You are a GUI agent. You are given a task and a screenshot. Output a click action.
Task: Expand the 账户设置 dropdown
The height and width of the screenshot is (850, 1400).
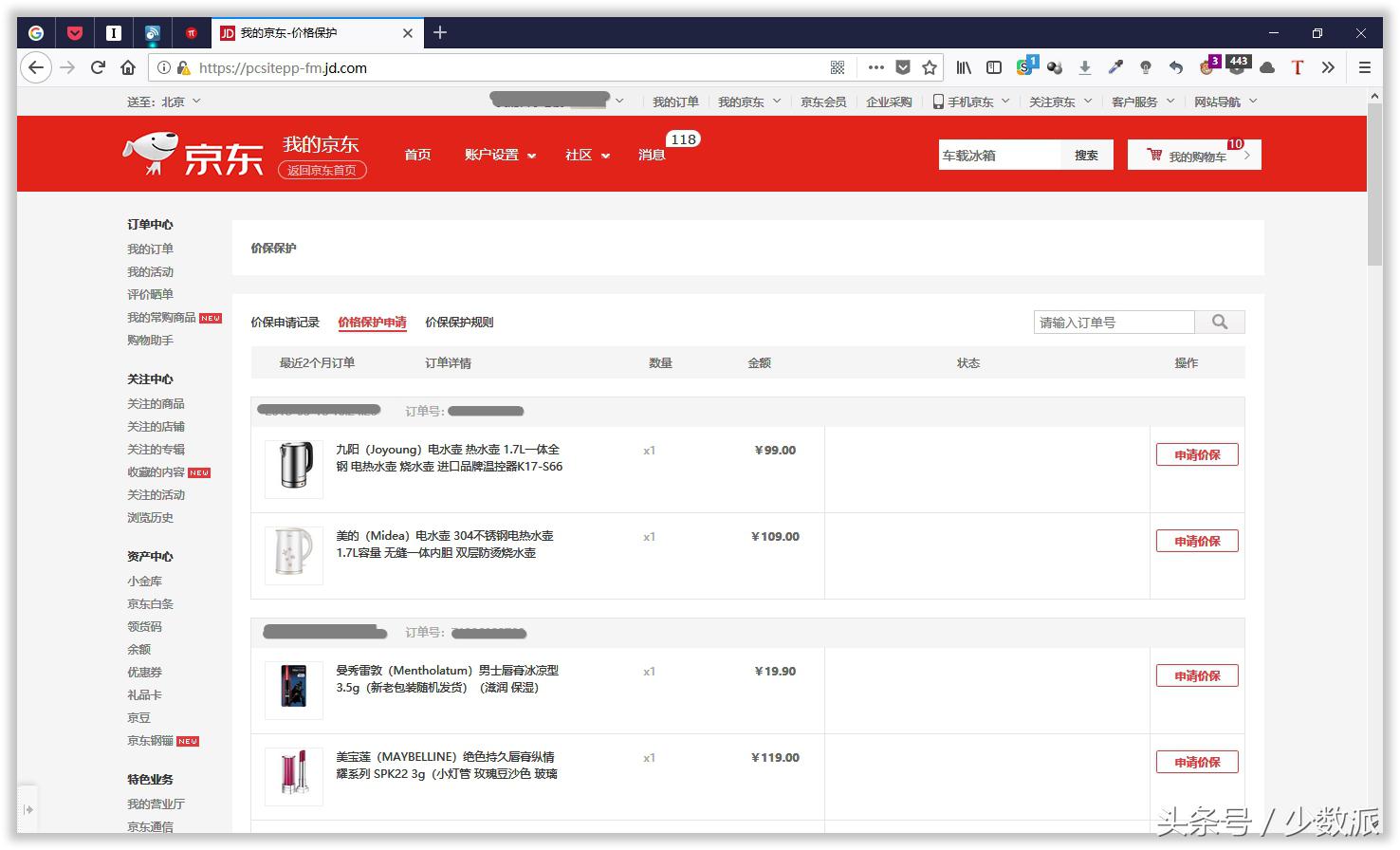coord(500,155)
